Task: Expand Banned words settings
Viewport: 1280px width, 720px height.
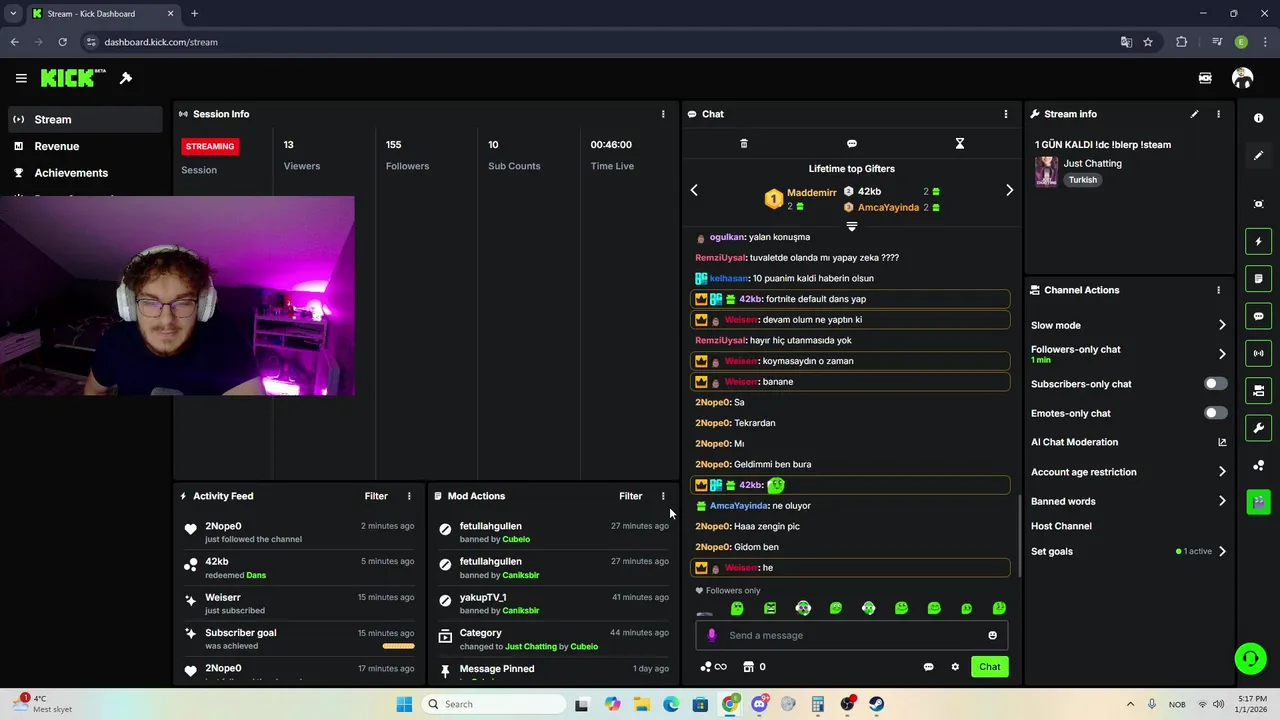Action: (1222, 501)
